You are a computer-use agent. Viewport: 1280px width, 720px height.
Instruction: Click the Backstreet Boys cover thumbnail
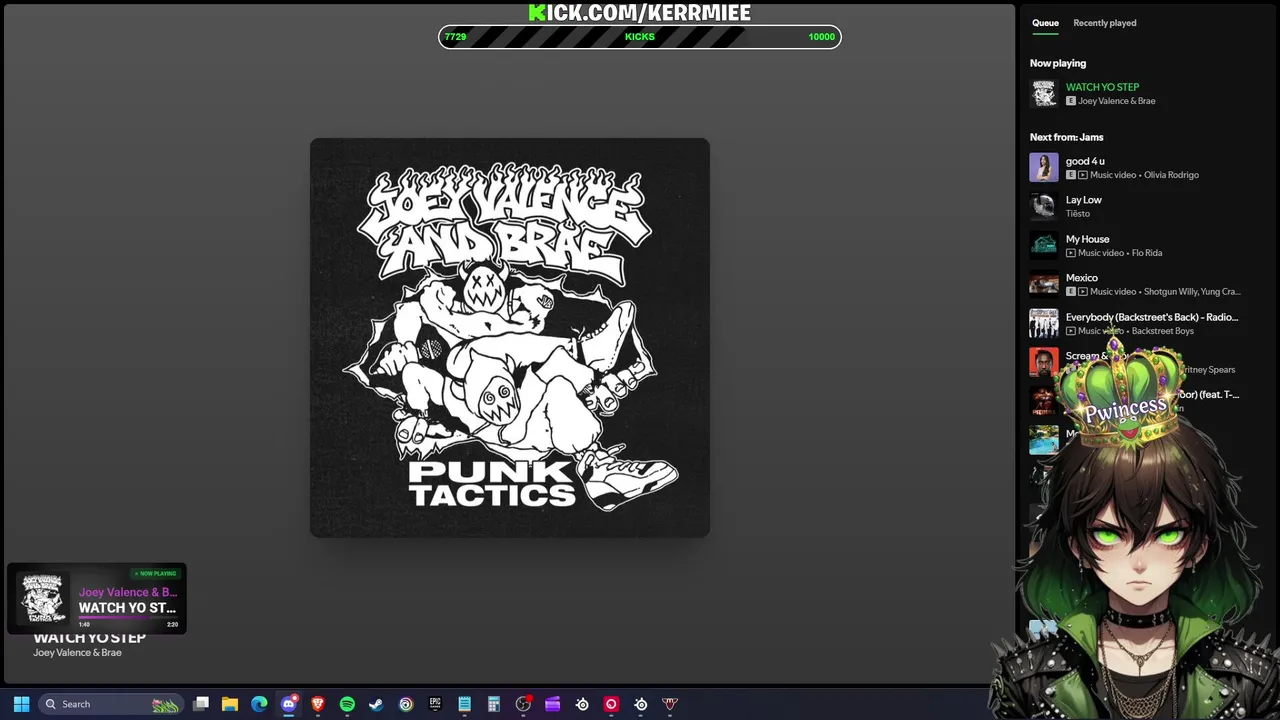coord(1044,323)
